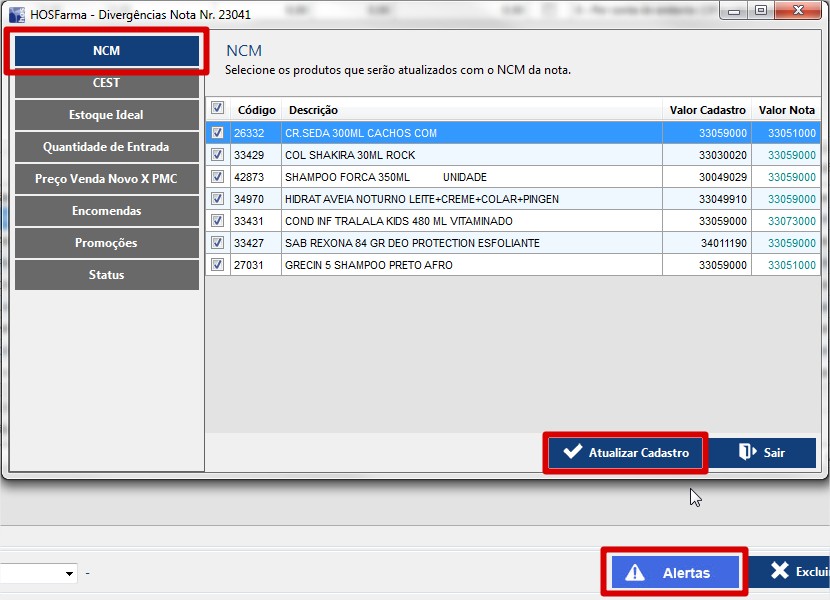
Task: Uncheck the CR.SEDA 300ML CACHOS COM row checkbox
Action: (218, 133)
